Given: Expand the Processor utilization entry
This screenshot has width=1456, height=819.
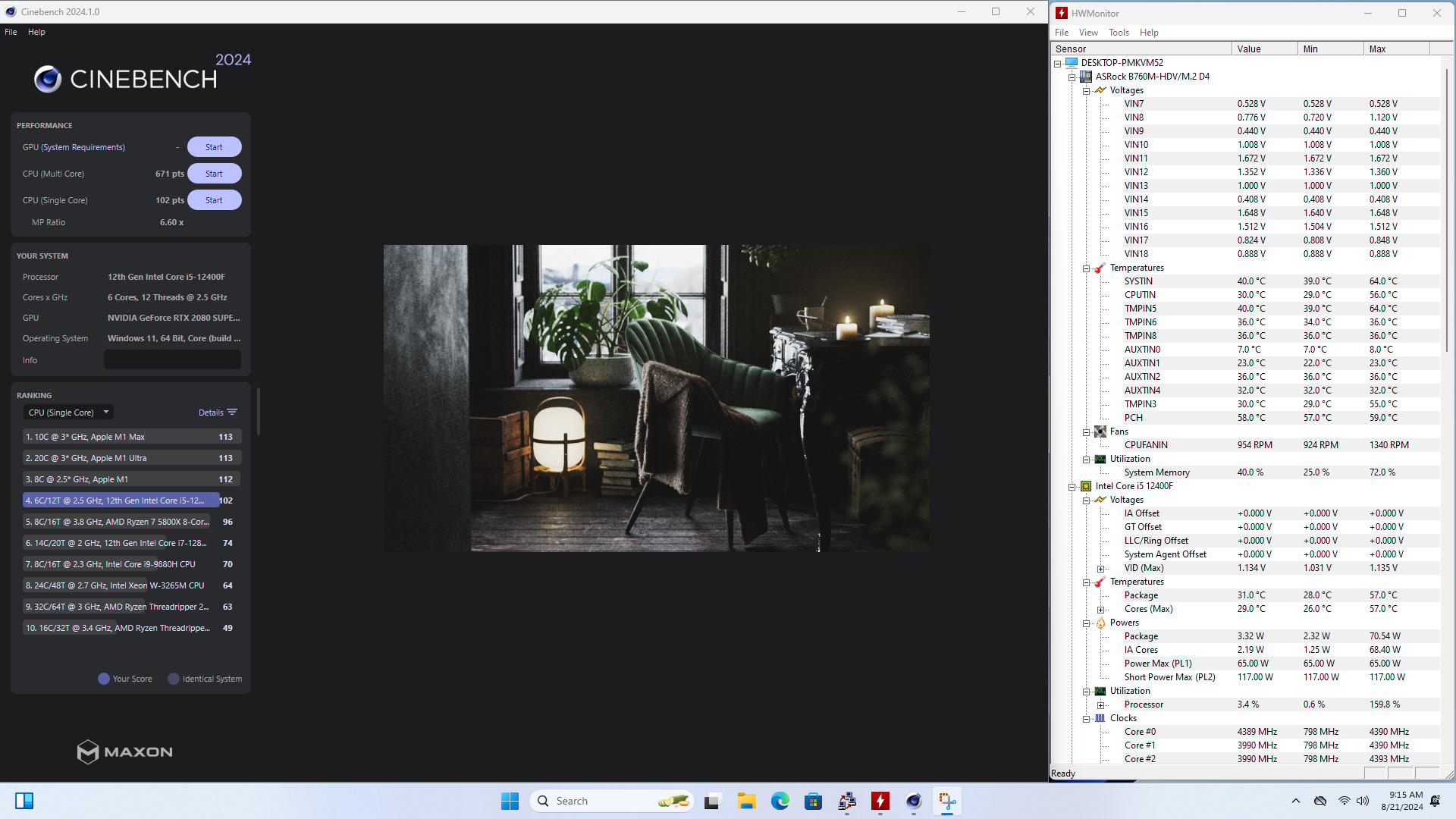Looking at the screenshot, I should pos(1101,705).
